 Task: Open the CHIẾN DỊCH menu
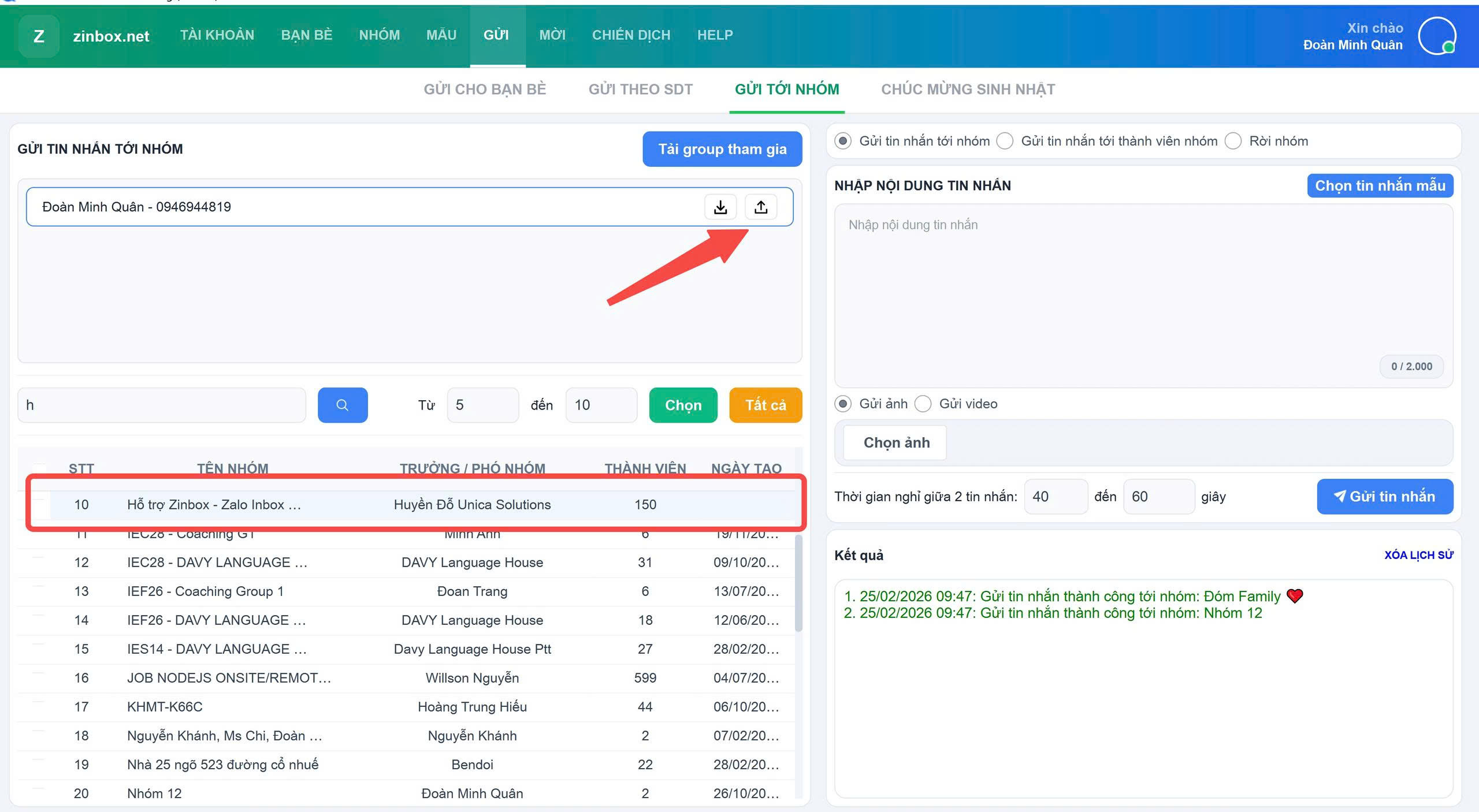(631, 35)
